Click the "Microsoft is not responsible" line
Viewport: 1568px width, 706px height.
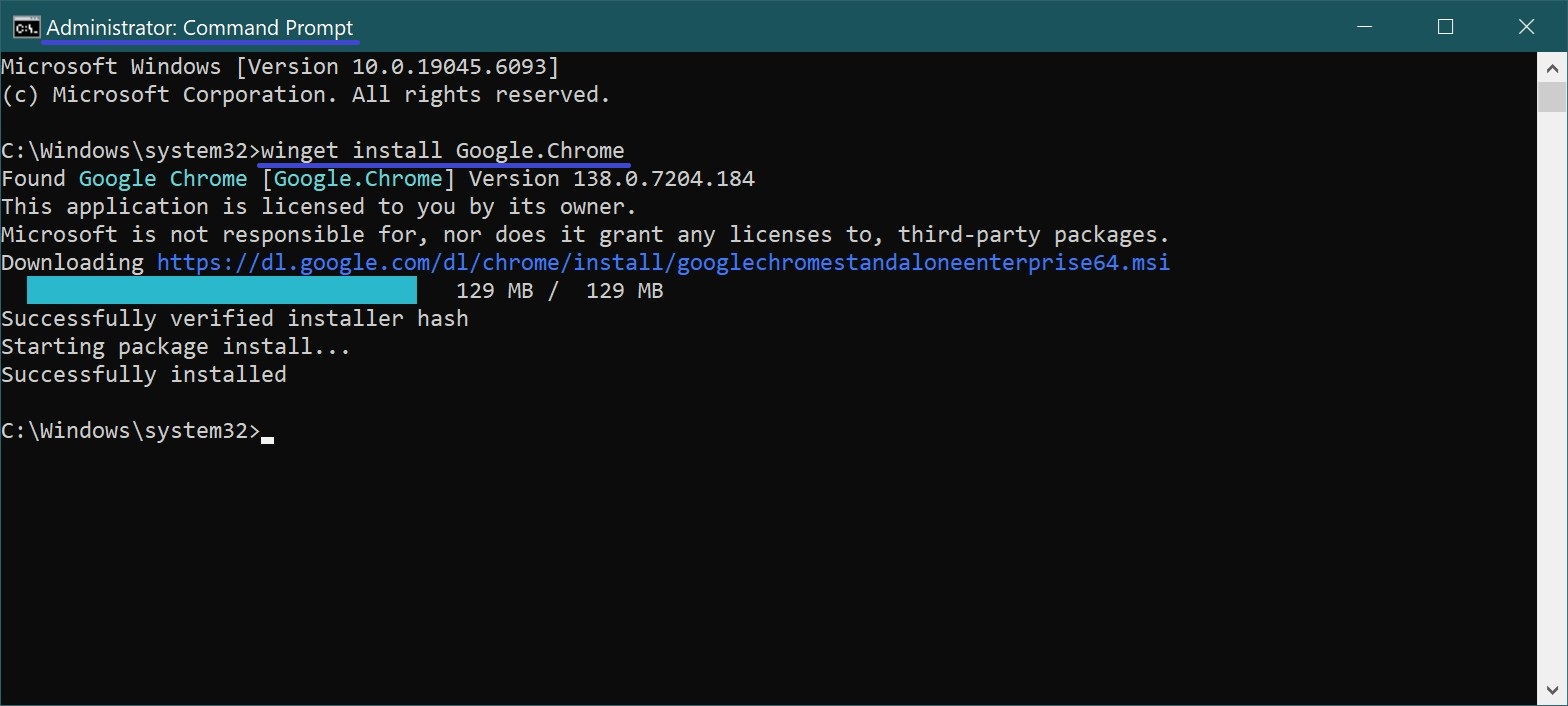point(585,235)
